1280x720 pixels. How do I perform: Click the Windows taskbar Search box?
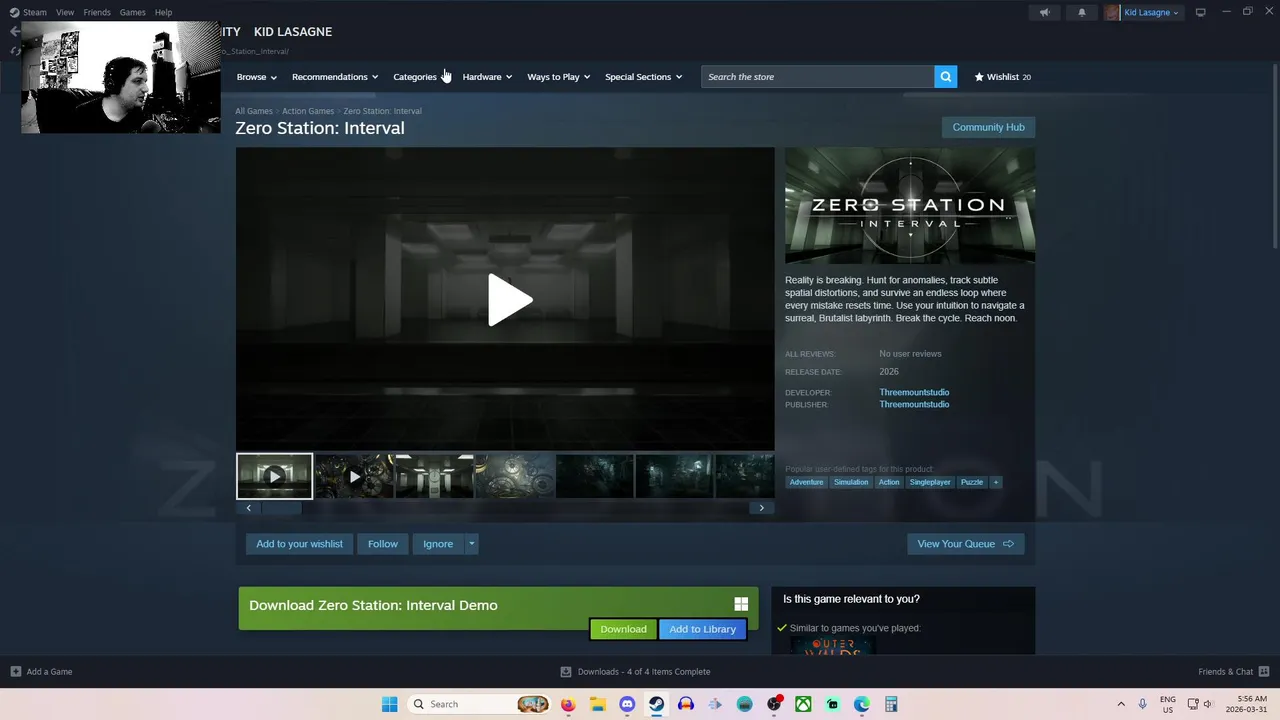pyautogui.click(x=480, y=704)
